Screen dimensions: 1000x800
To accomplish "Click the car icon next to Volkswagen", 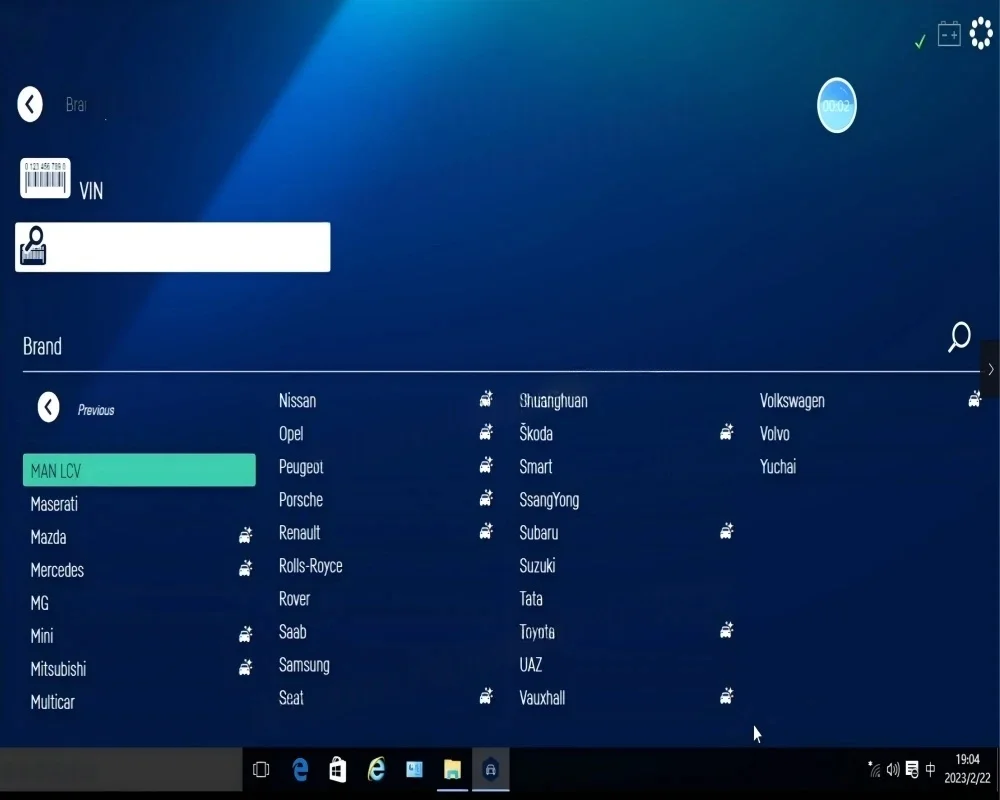I will coord(974,399).
